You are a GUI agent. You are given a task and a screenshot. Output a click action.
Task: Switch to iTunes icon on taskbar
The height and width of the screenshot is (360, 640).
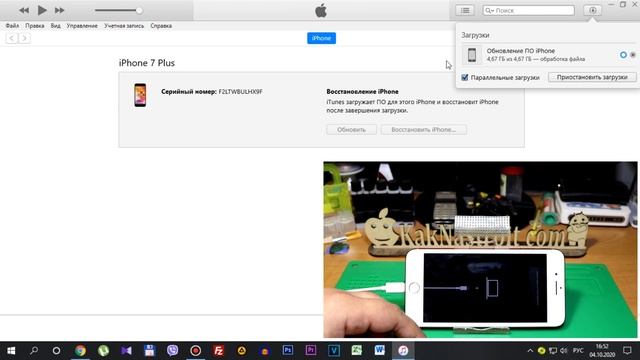403,351
